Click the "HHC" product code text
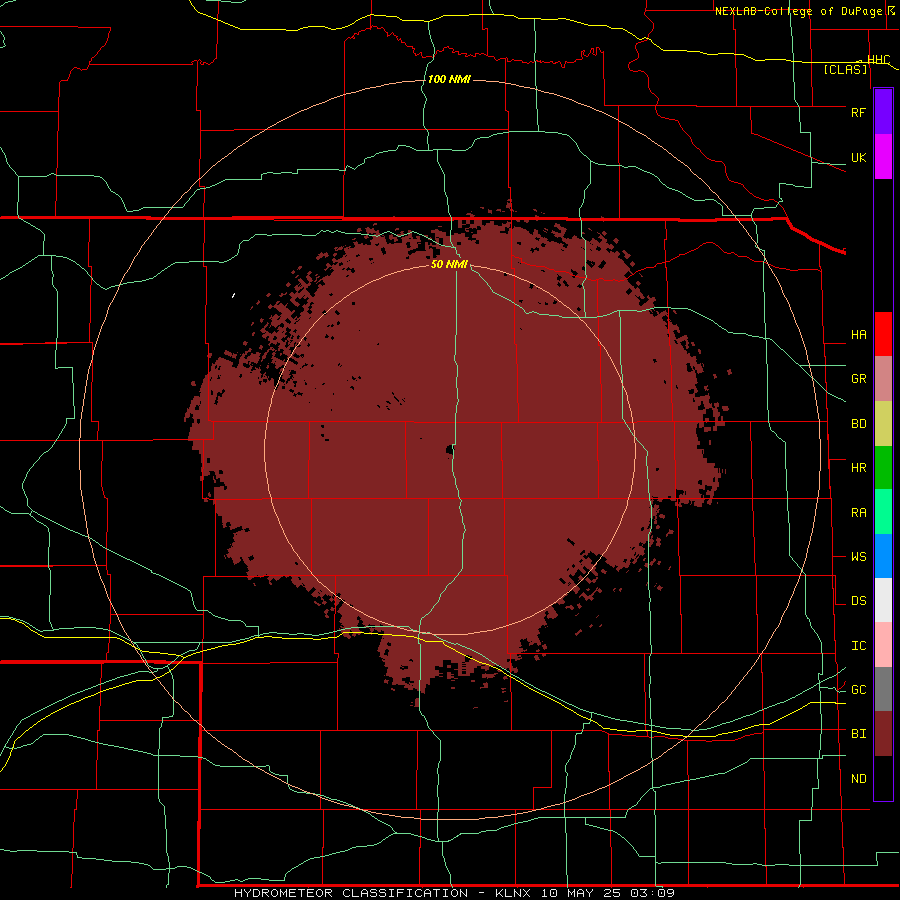 click(x=879, y=60)
